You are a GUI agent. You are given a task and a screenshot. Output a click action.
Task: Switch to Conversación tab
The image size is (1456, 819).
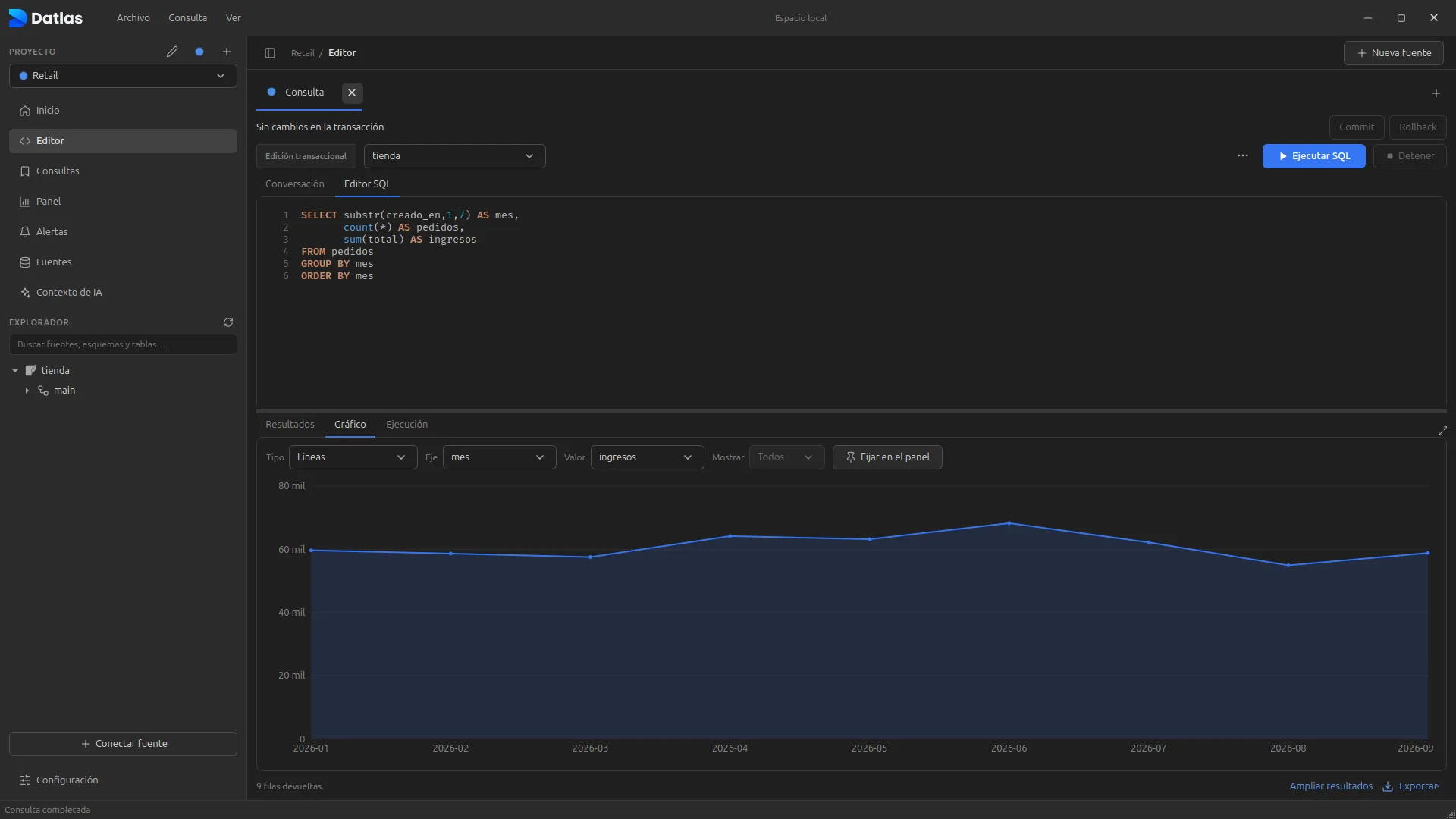pos(295,184)
